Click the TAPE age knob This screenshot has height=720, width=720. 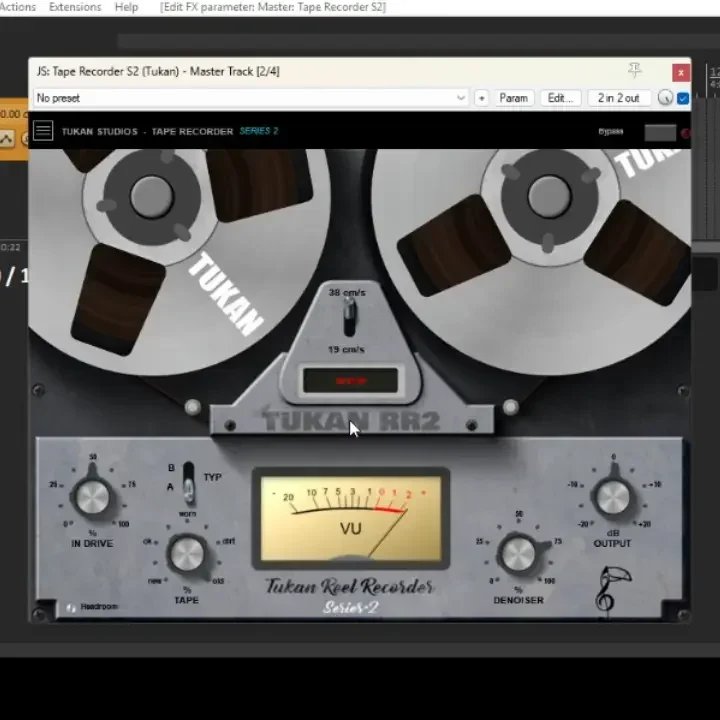[x=186, y=554]
